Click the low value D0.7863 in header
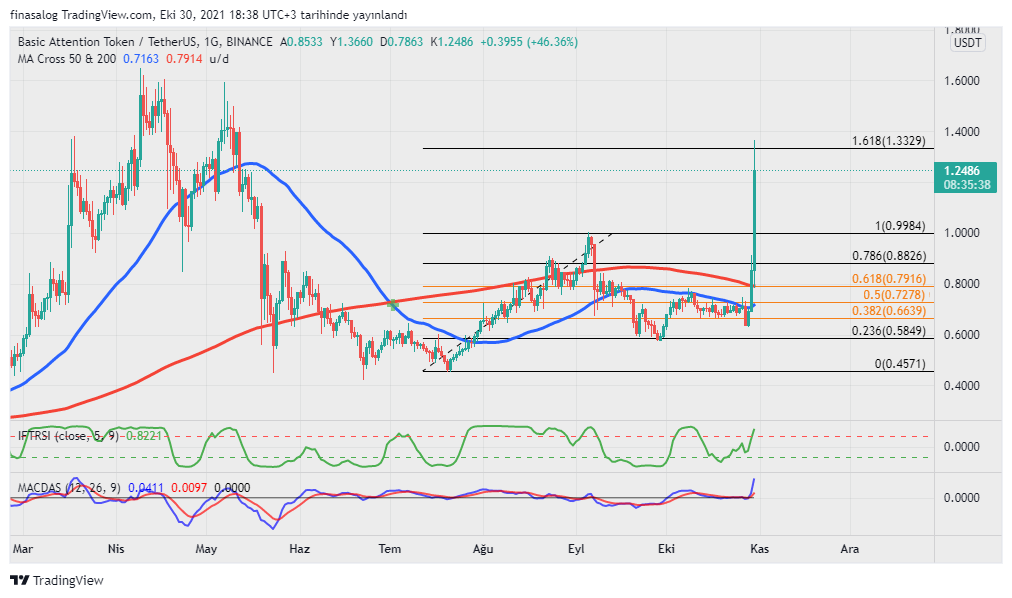The height and width of the screenshot is (598, 1012). pyautogui.click(x=401, y=42)
